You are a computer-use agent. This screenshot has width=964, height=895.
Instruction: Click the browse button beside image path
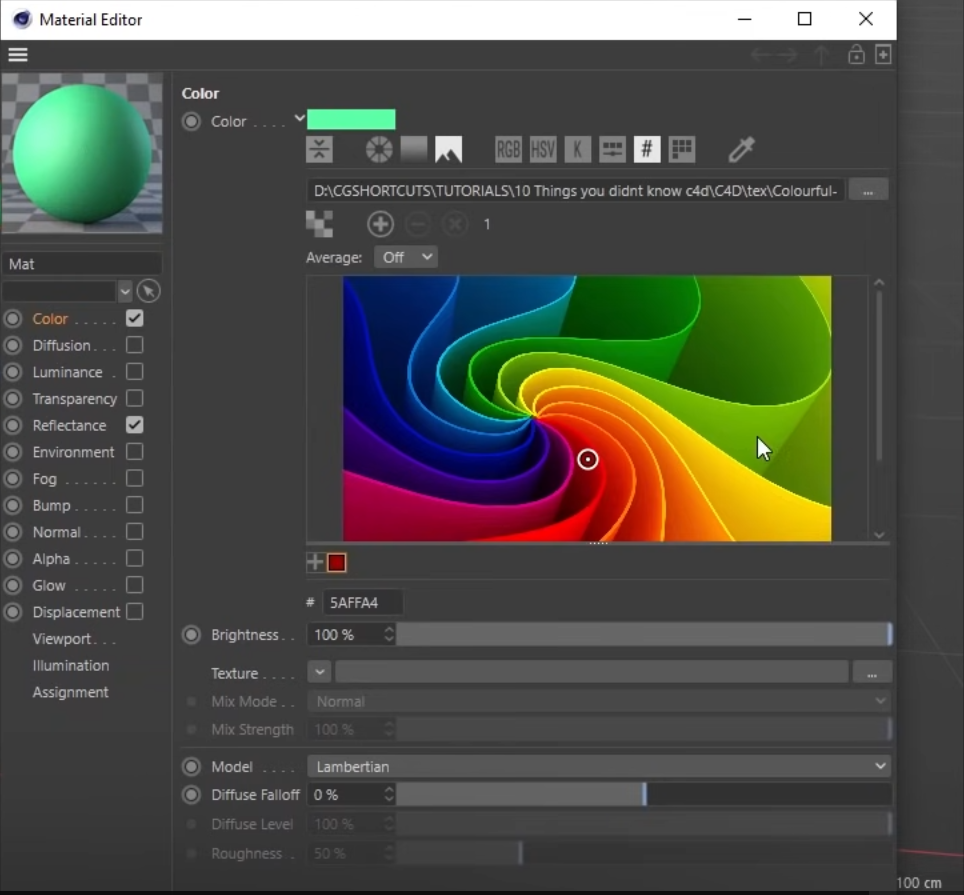point(868,190)
